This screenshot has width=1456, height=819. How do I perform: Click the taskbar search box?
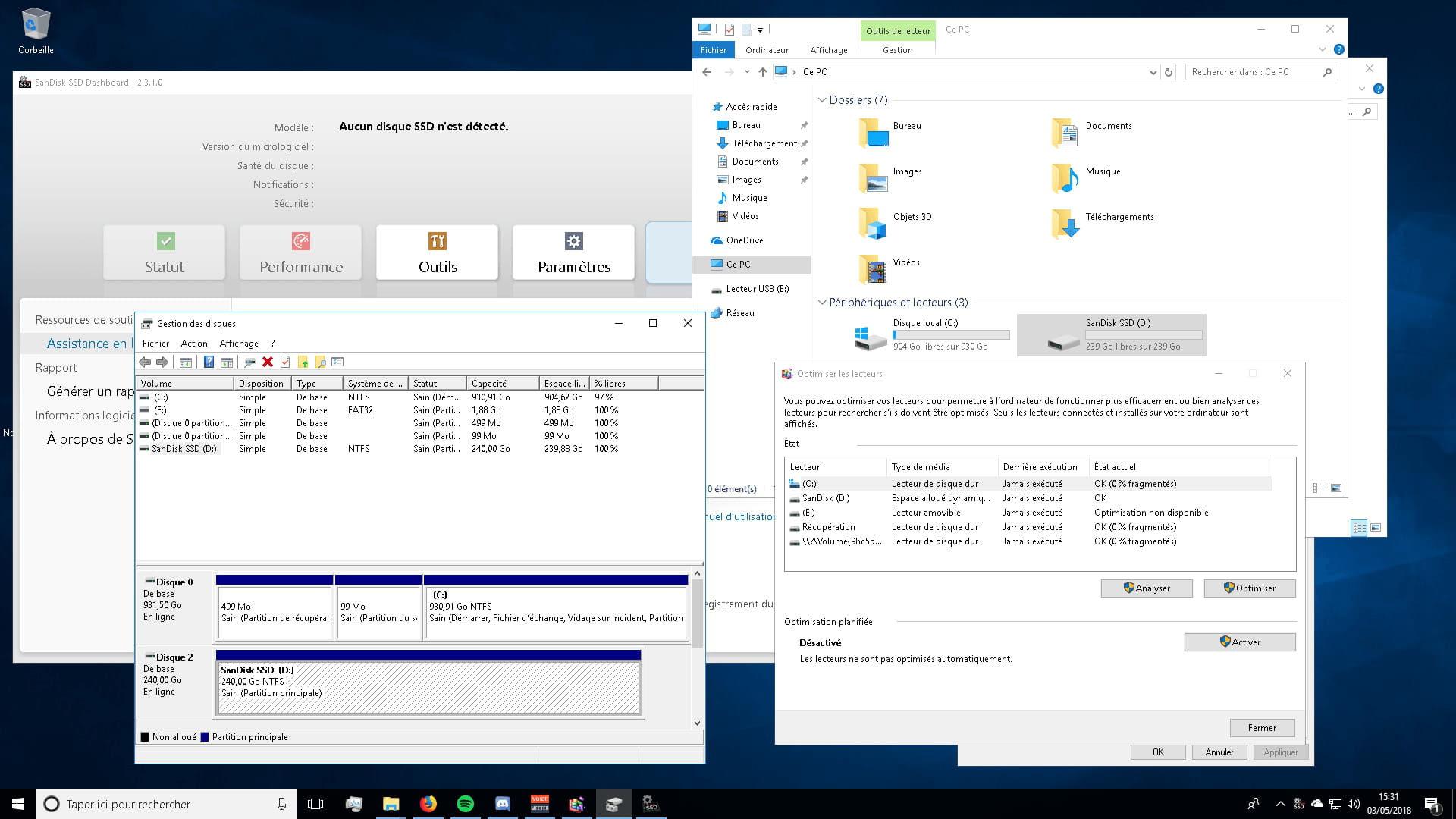[165, 804]
